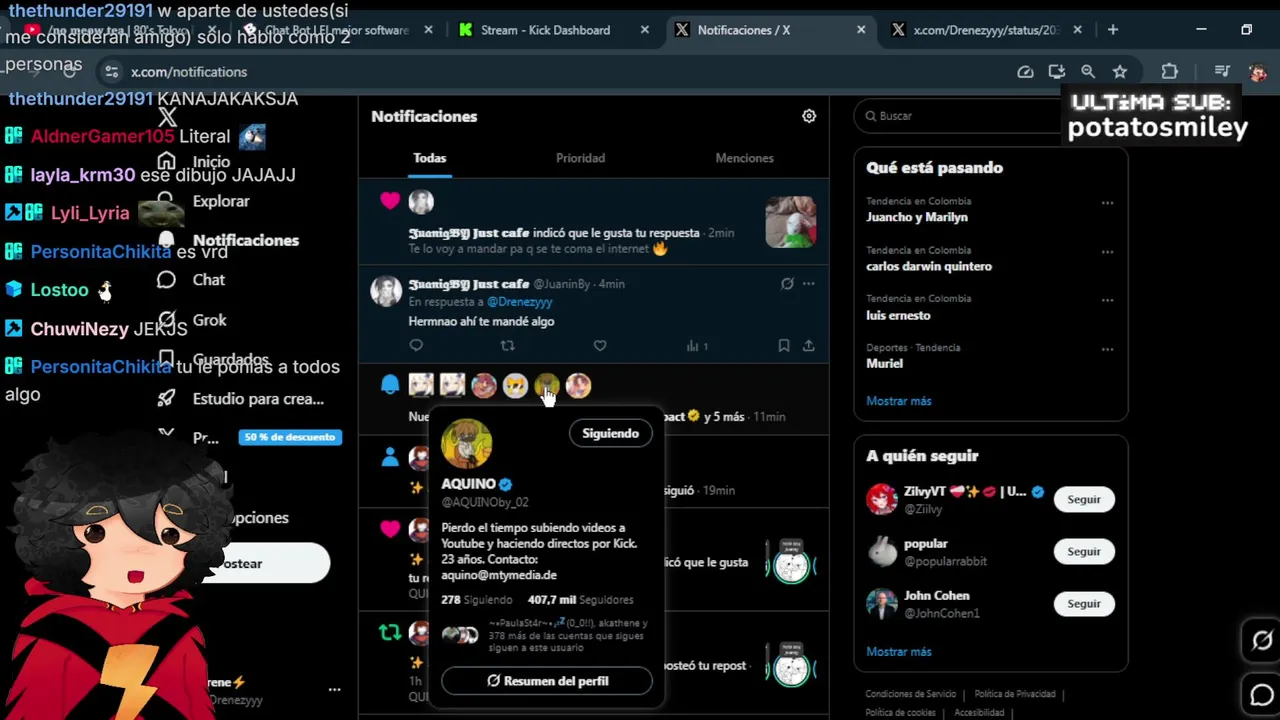Viewport: 1280px width, 720px height.
Task: Open Accesibilidad footer link
Action: click(x=979, y=713)
